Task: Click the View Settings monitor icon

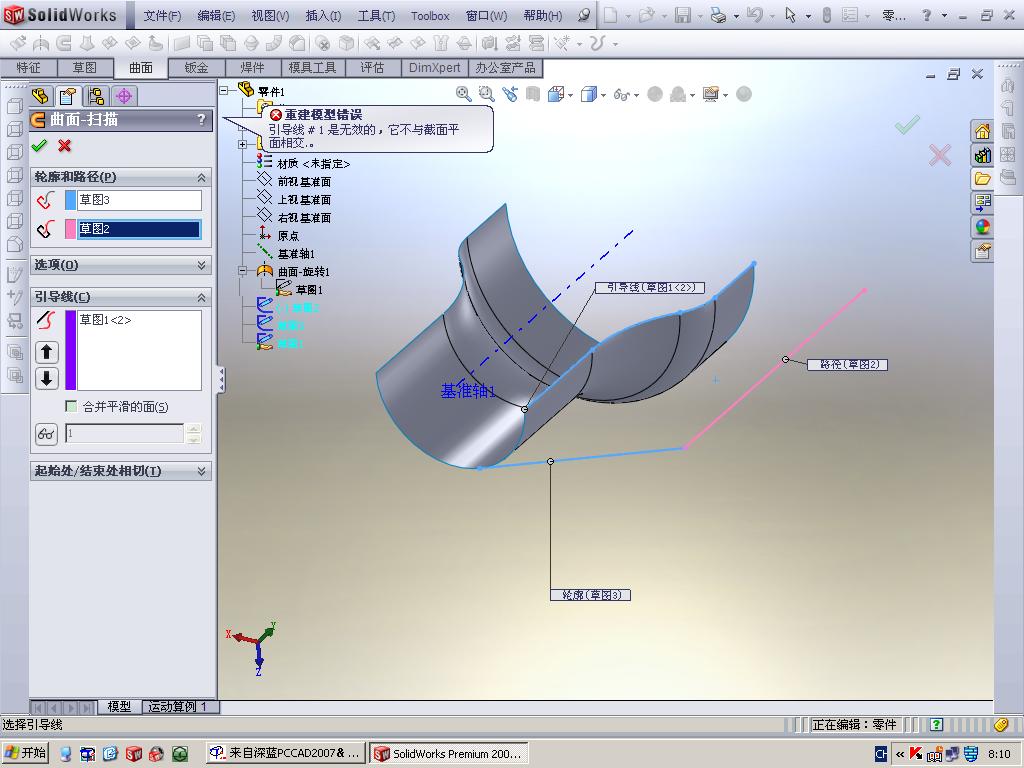Action: tap(711, 95)
